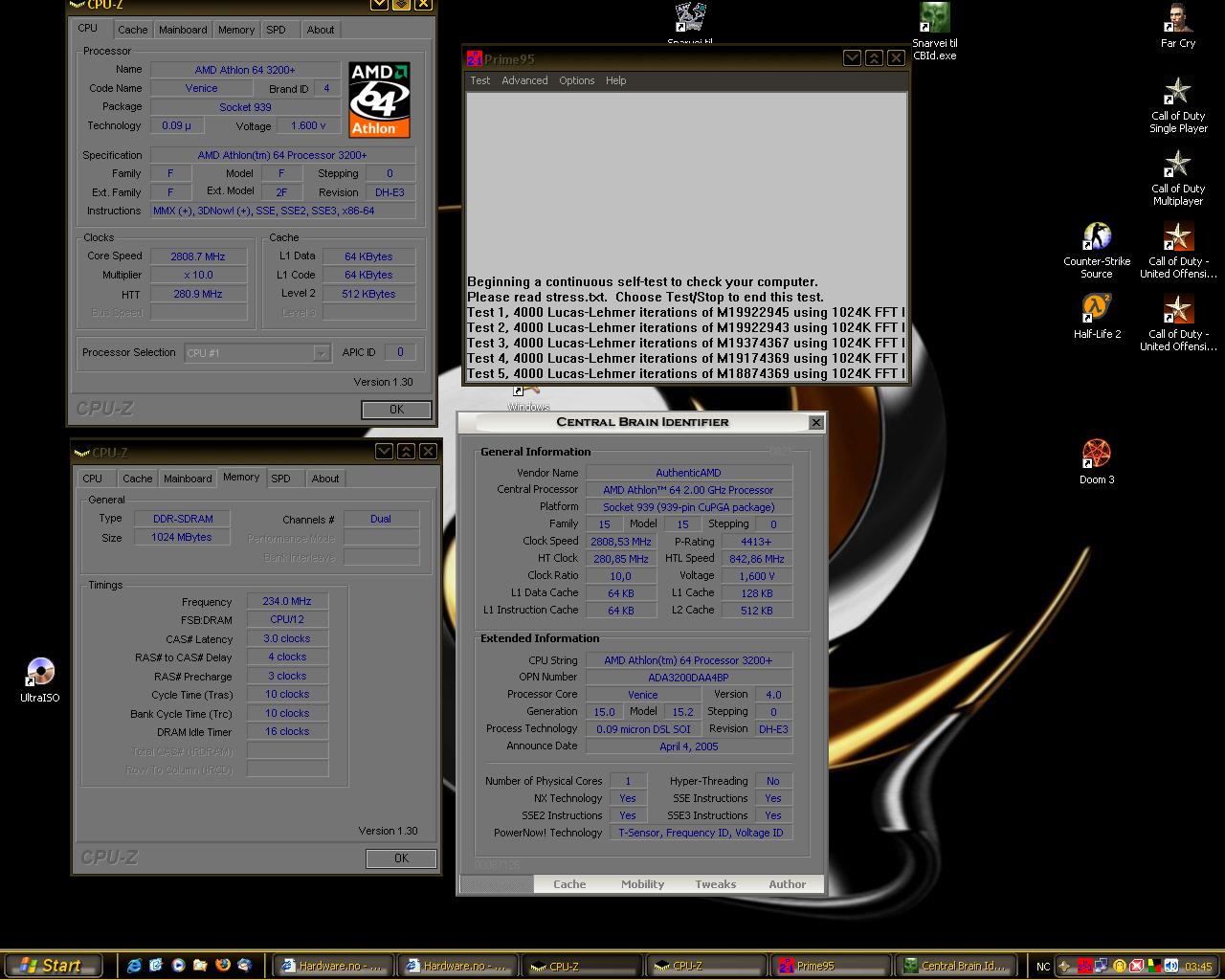Select Mainboard tab in lower CPU-Z window
This screenshot has height=980, width=1225.
pyautogui.click(x=188, y=479)
